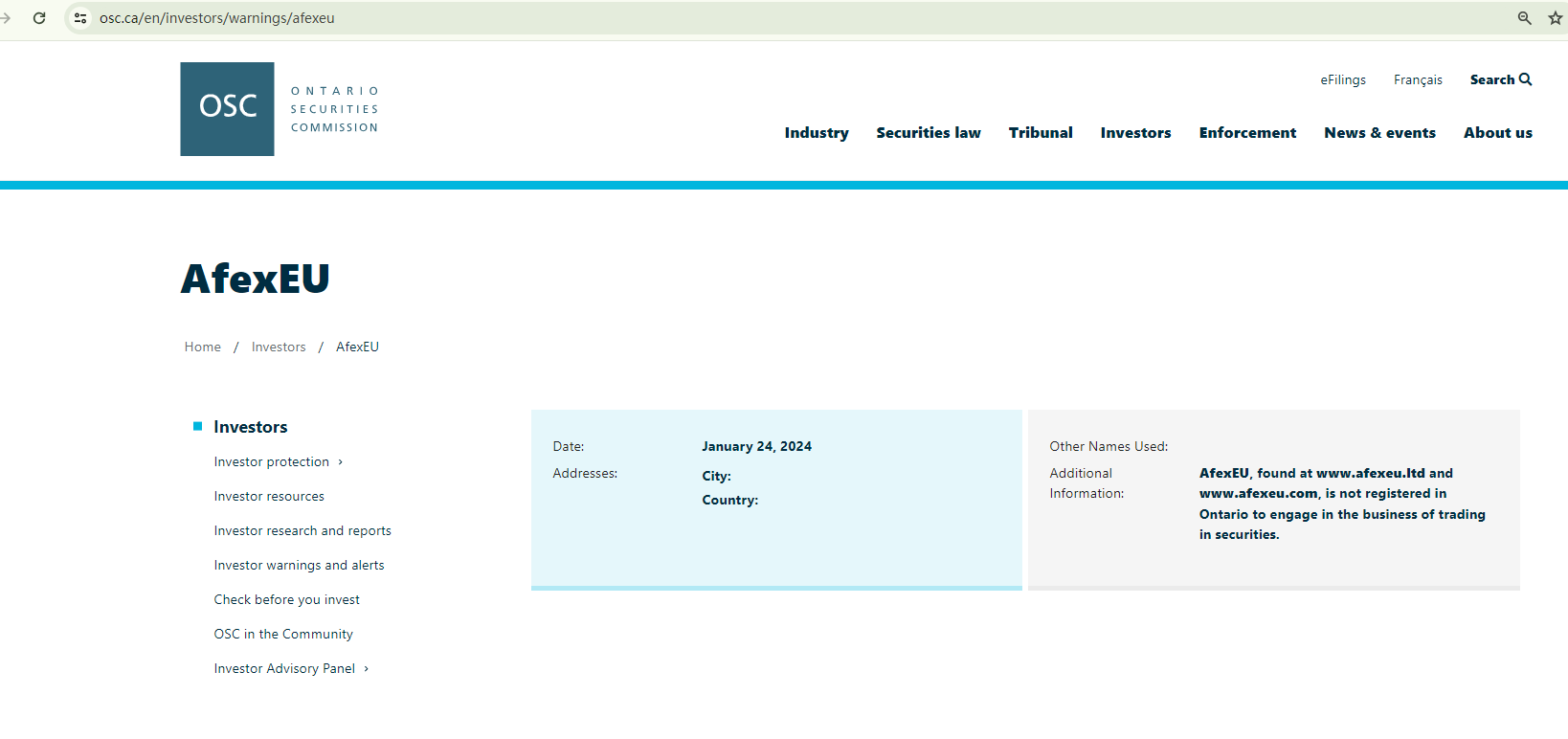
Task: Bookmark this page with the star icon
Action: 1555,18
